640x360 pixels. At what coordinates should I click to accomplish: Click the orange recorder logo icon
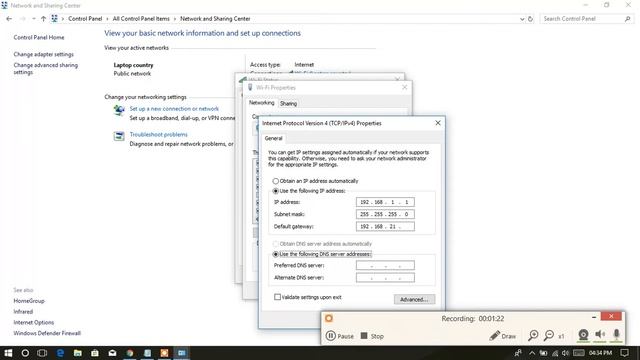coord(329,318)
